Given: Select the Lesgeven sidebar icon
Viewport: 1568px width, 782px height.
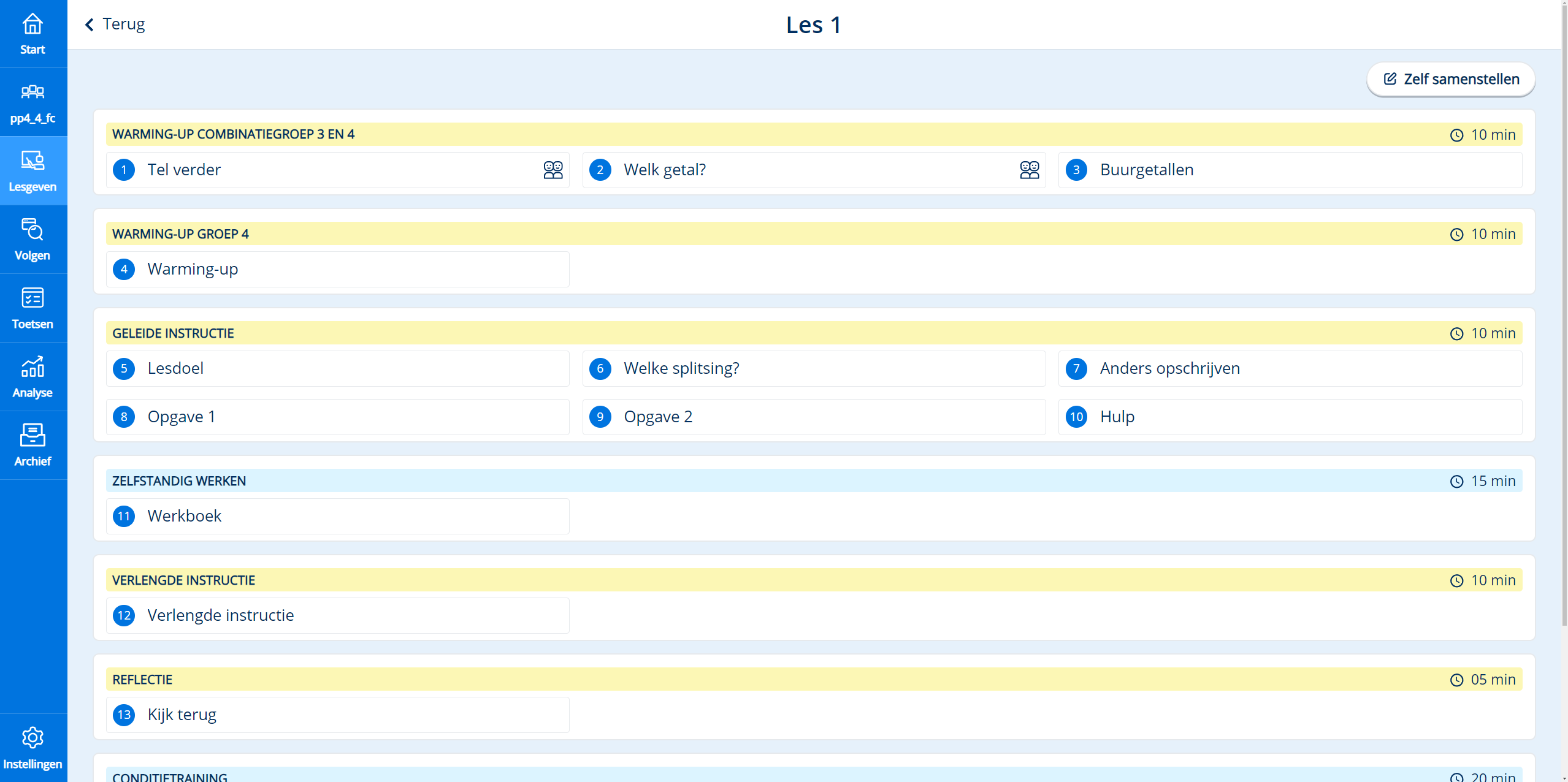Looking at the screenshot, I should coord(33,160).
